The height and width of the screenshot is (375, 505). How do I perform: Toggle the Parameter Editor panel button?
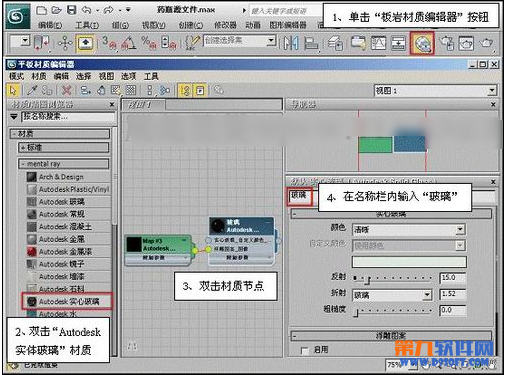200,90
